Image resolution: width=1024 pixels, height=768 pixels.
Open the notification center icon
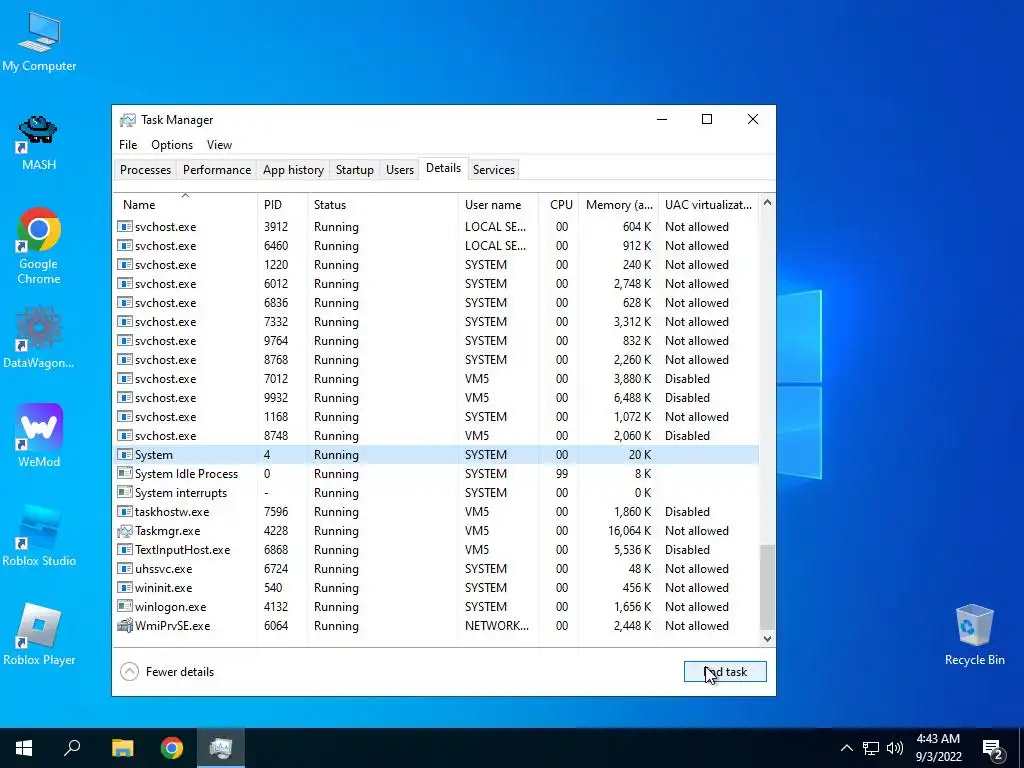993,749
